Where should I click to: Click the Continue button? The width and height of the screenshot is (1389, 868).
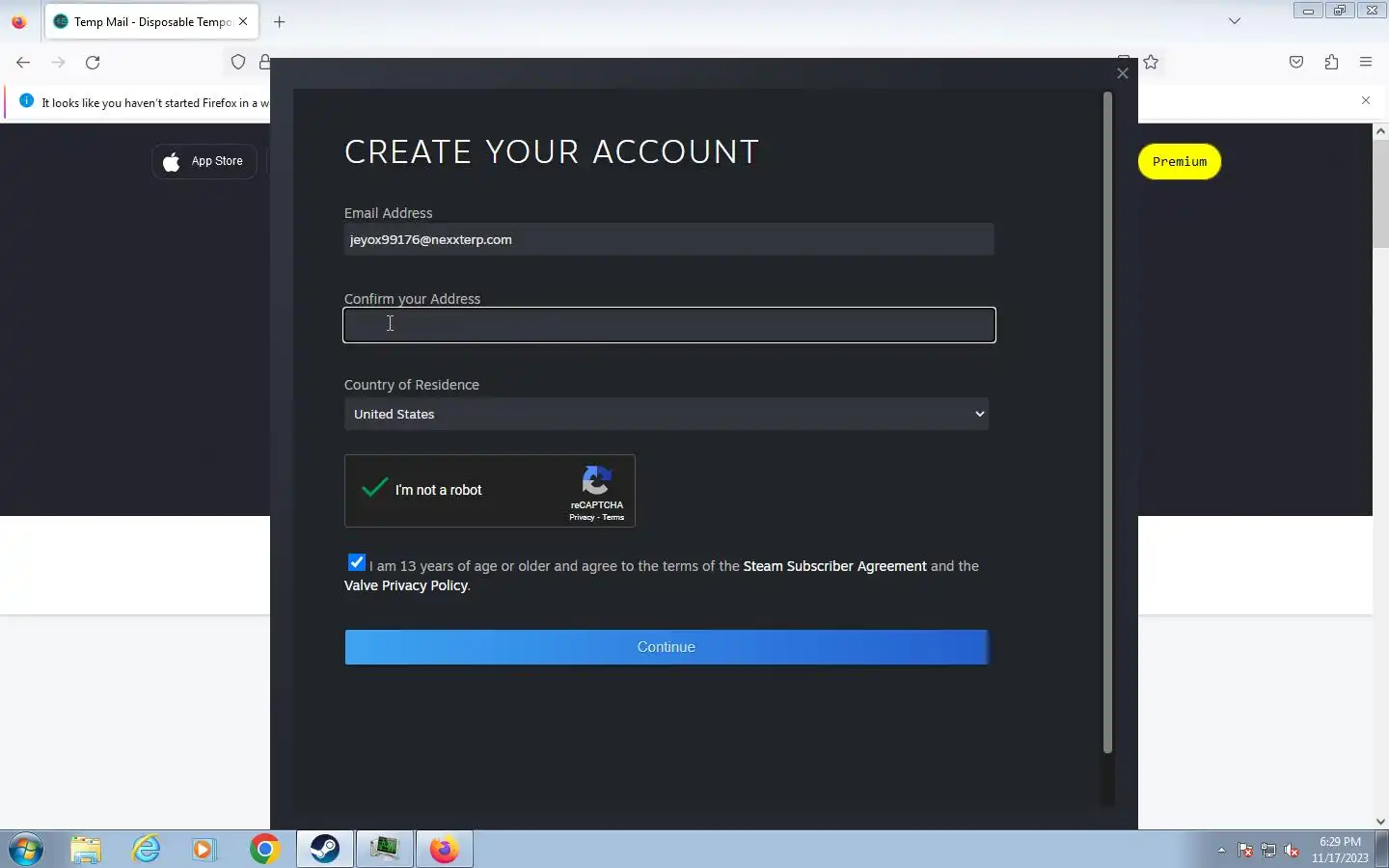pyautogui.click(x=667, y=647)
